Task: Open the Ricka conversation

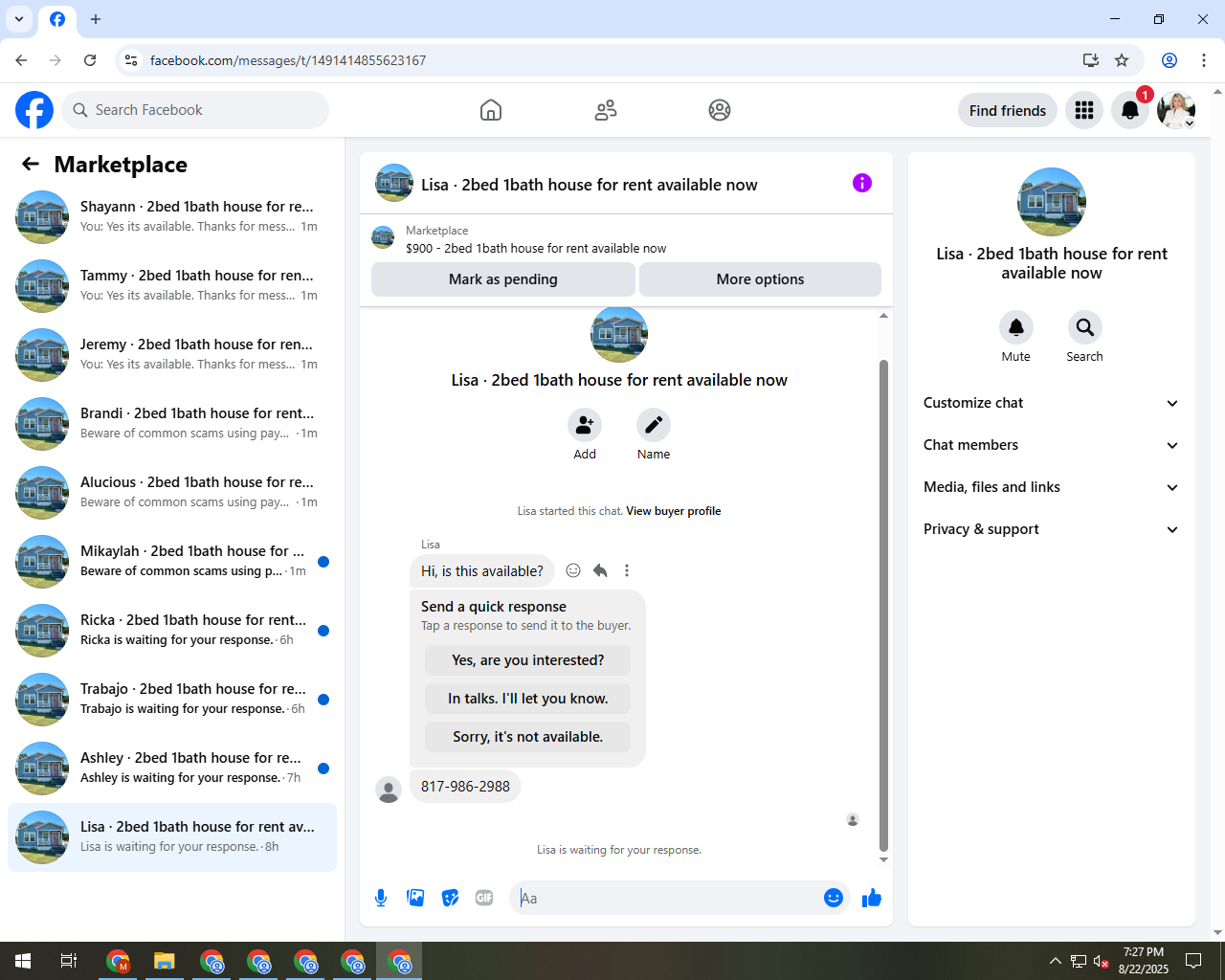Action: (x=172, y=631)
